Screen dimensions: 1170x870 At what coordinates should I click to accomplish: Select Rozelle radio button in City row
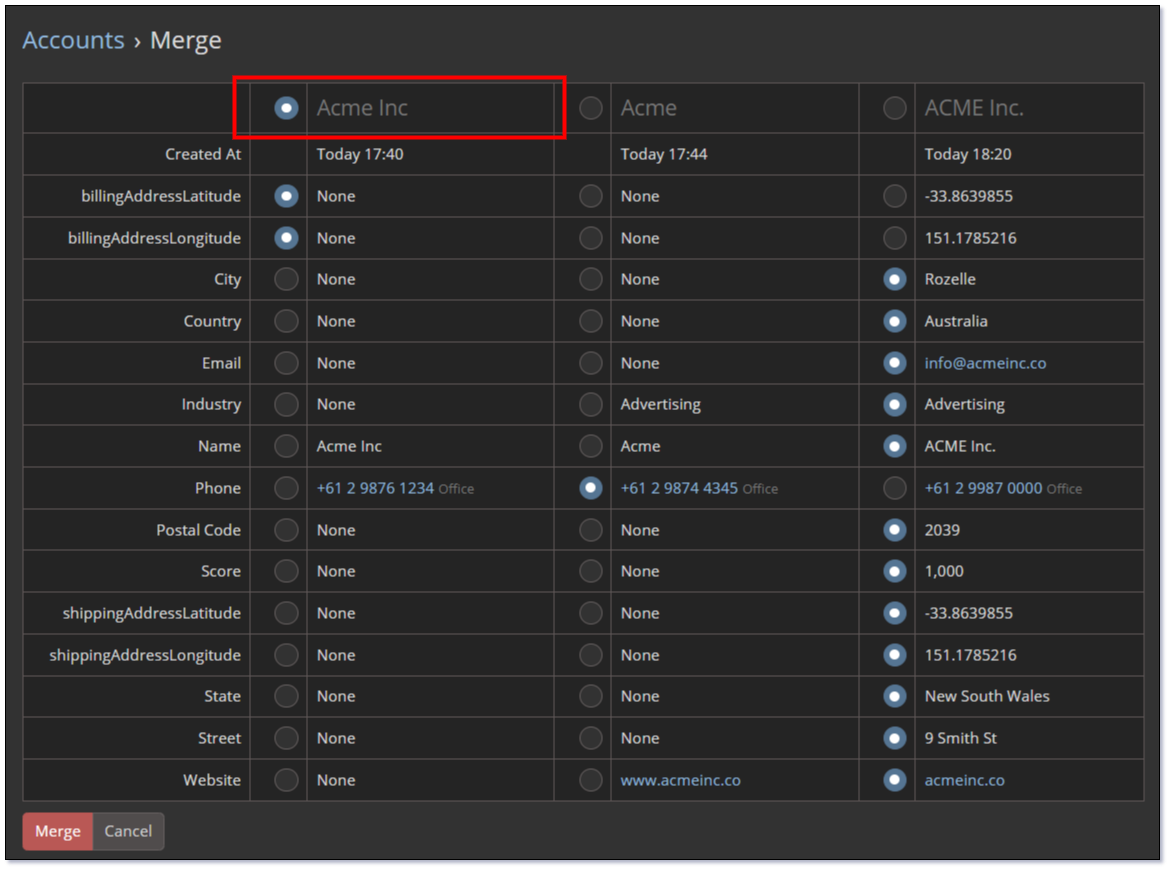(x=894, y=279)
